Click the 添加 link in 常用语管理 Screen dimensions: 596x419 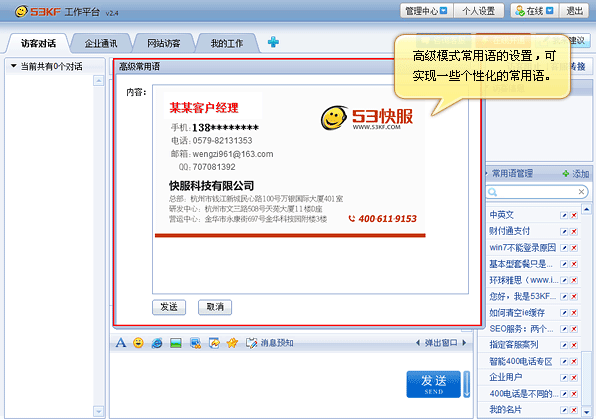(x=576, y=174)
